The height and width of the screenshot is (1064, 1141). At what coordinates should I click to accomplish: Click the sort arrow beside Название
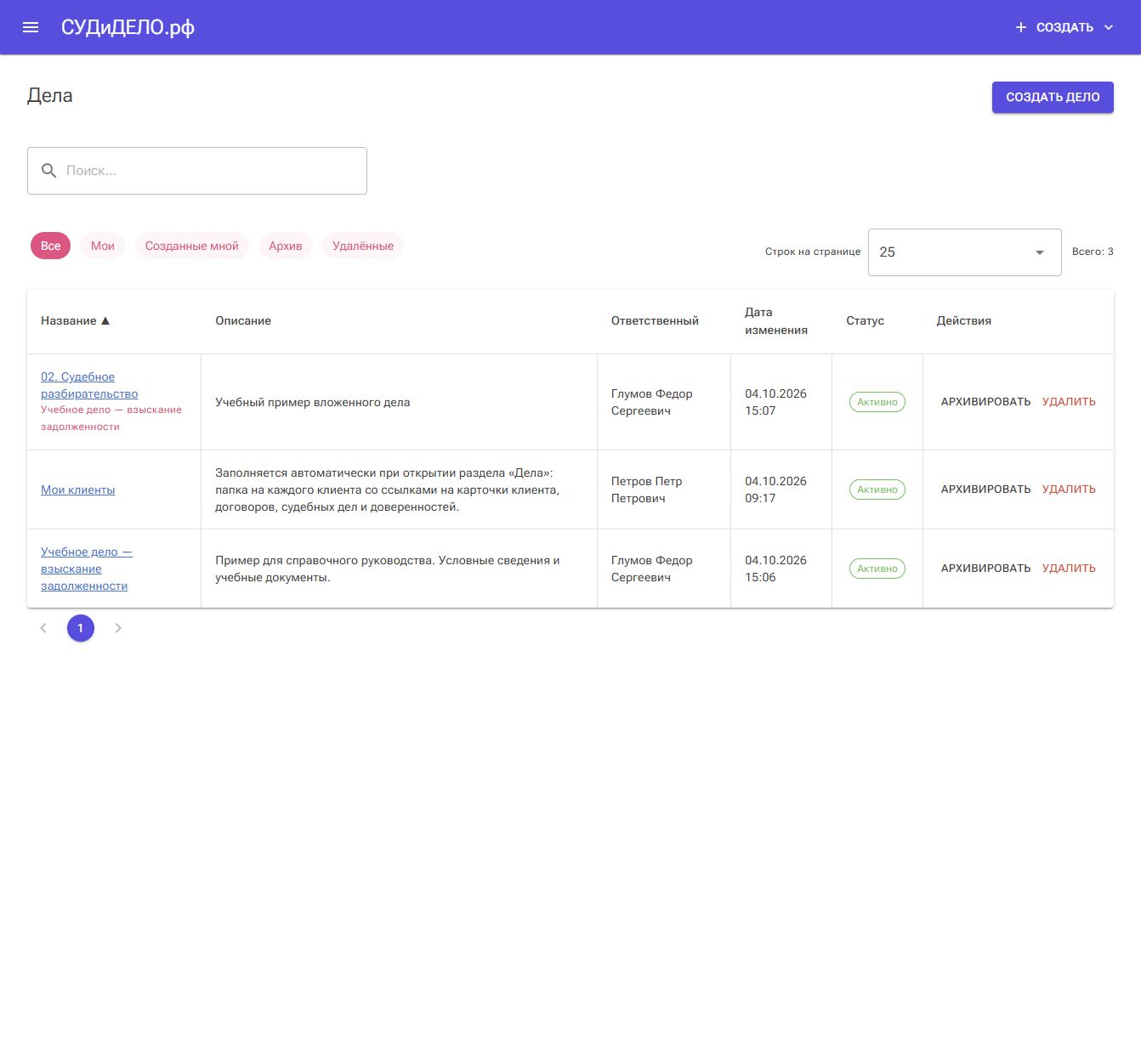[x=105, y=321]
